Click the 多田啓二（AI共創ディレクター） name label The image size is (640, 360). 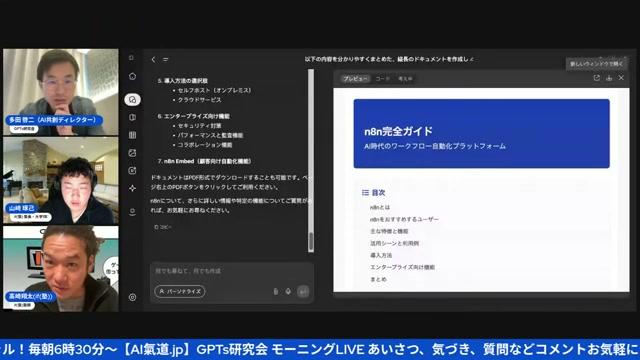point(53,120)
